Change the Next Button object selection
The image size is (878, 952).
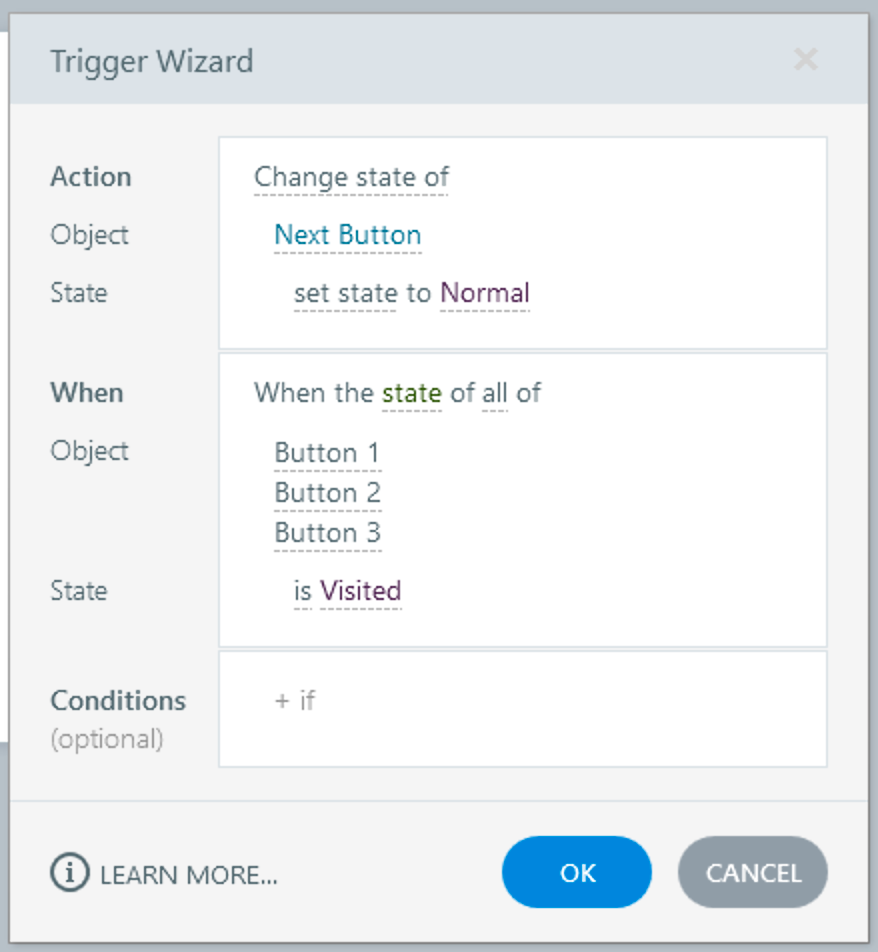click(347, 235)
